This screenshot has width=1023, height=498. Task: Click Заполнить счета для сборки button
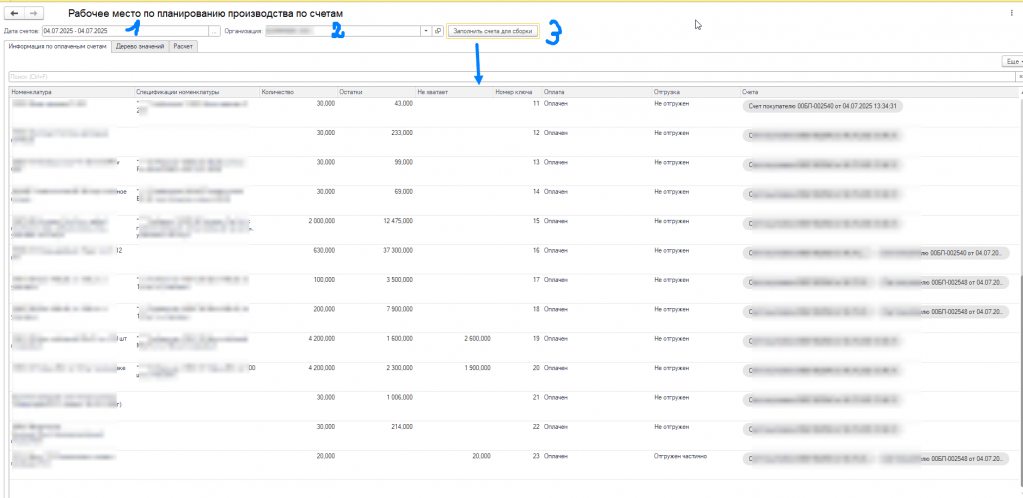[x=493, y=31]
